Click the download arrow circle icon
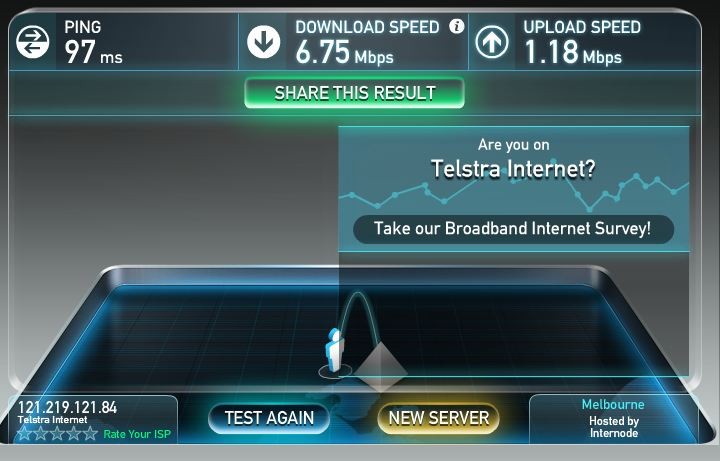Image resolution: width=720 pixels, height=461 pixels. [x=264, y=42]
